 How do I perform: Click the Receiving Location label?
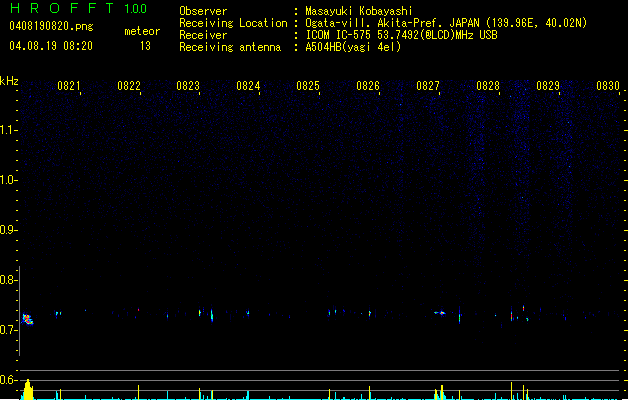[x=233, y=23]
